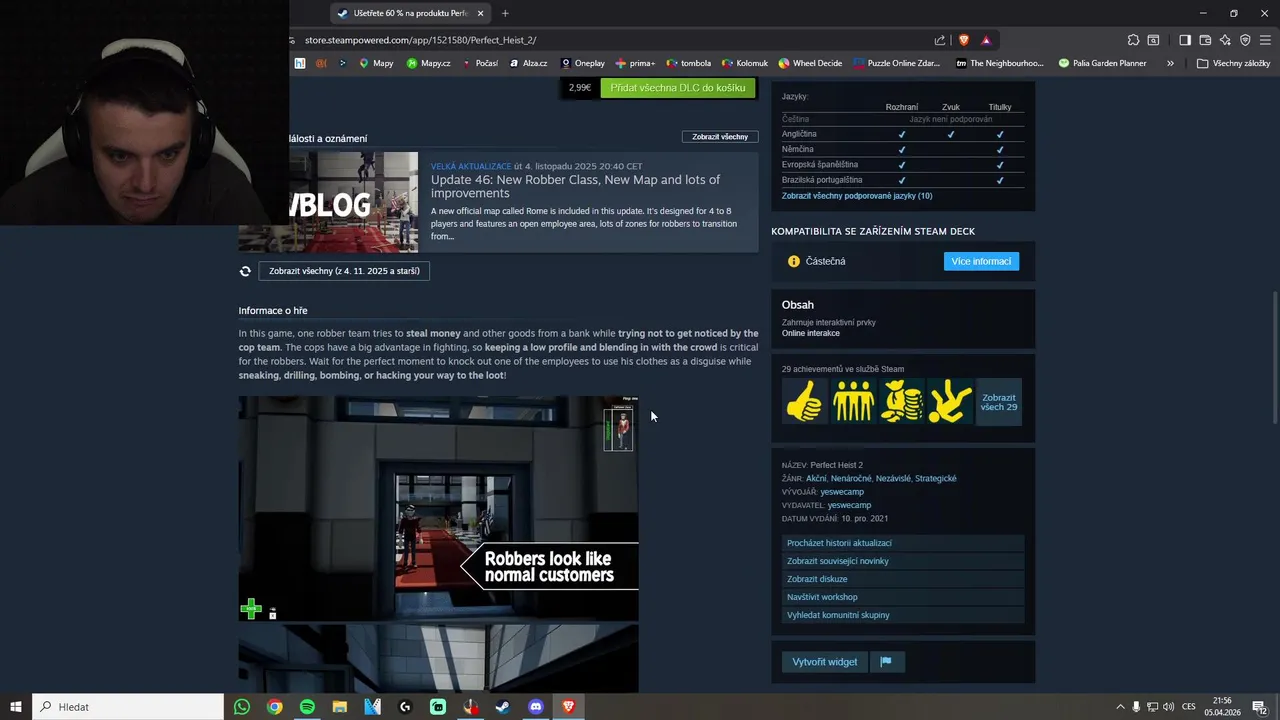Open the Počasí bookmark

[x=480, y=63]
